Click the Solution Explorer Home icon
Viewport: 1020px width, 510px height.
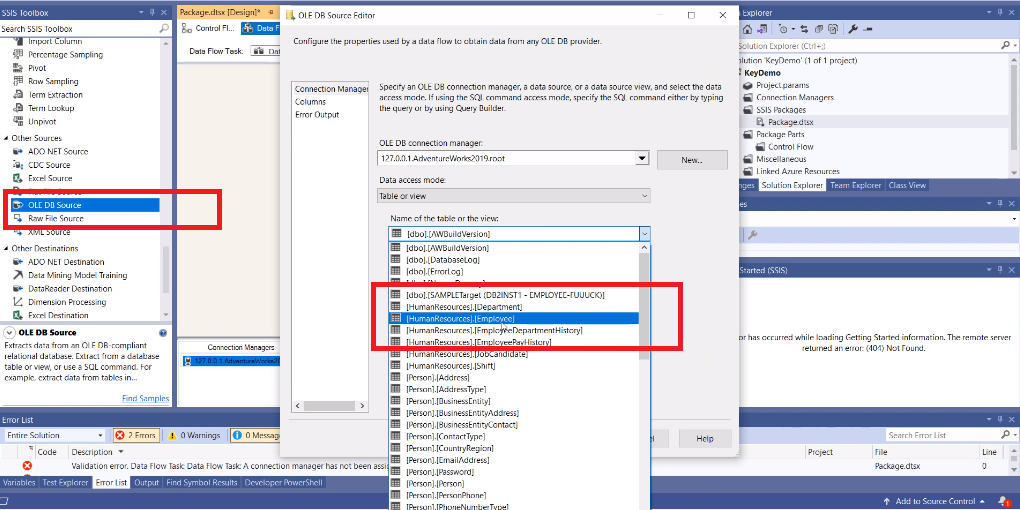(x=747, y=29)
